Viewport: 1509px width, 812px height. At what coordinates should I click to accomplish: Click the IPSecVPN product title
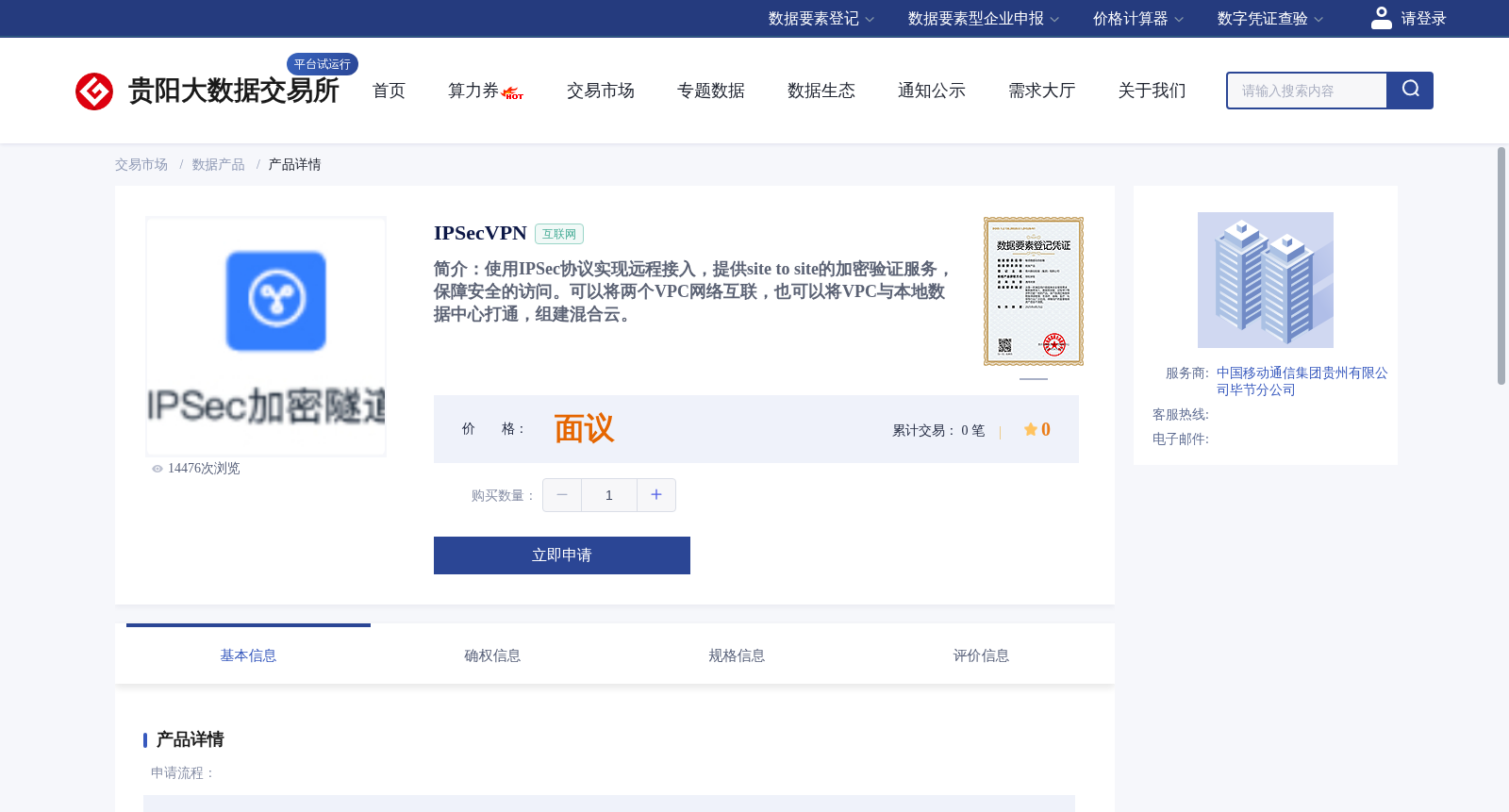[480, 233]
